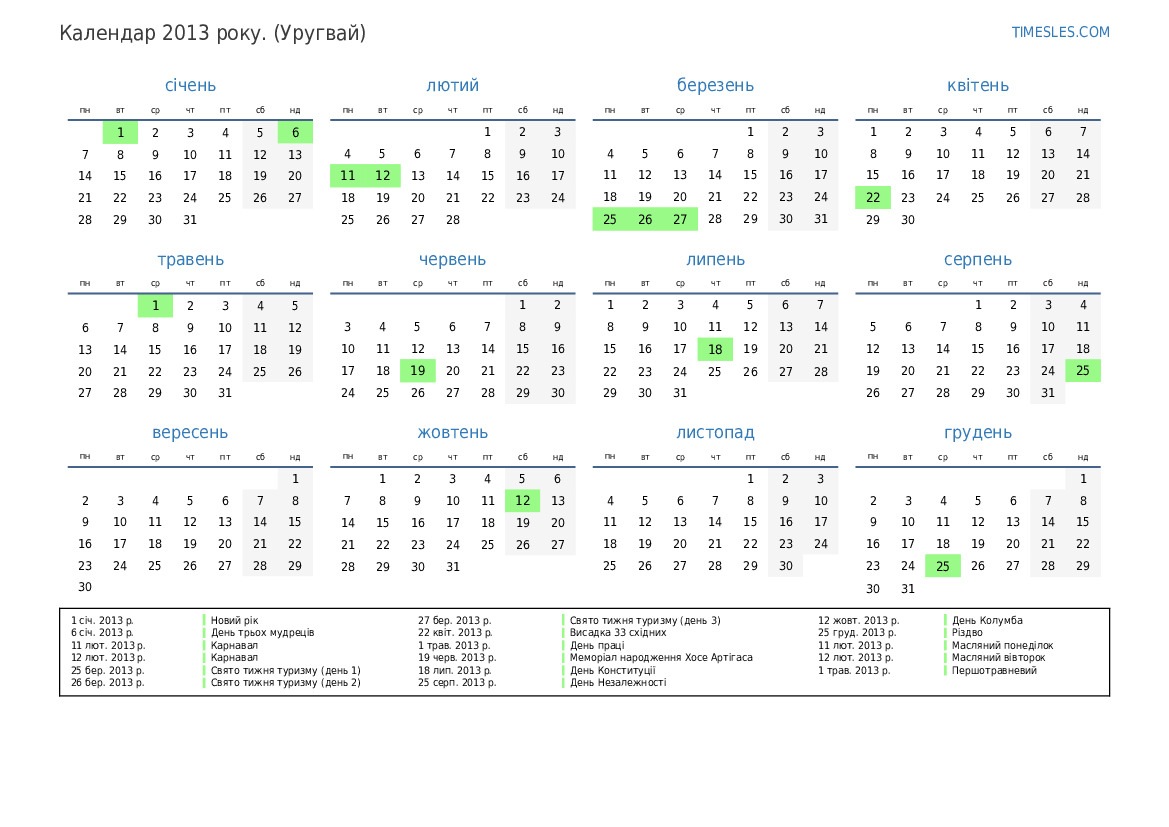Screen dimensions: 1169x827
Task: Select the 'травень' month heading
Action: click(190, 260)
